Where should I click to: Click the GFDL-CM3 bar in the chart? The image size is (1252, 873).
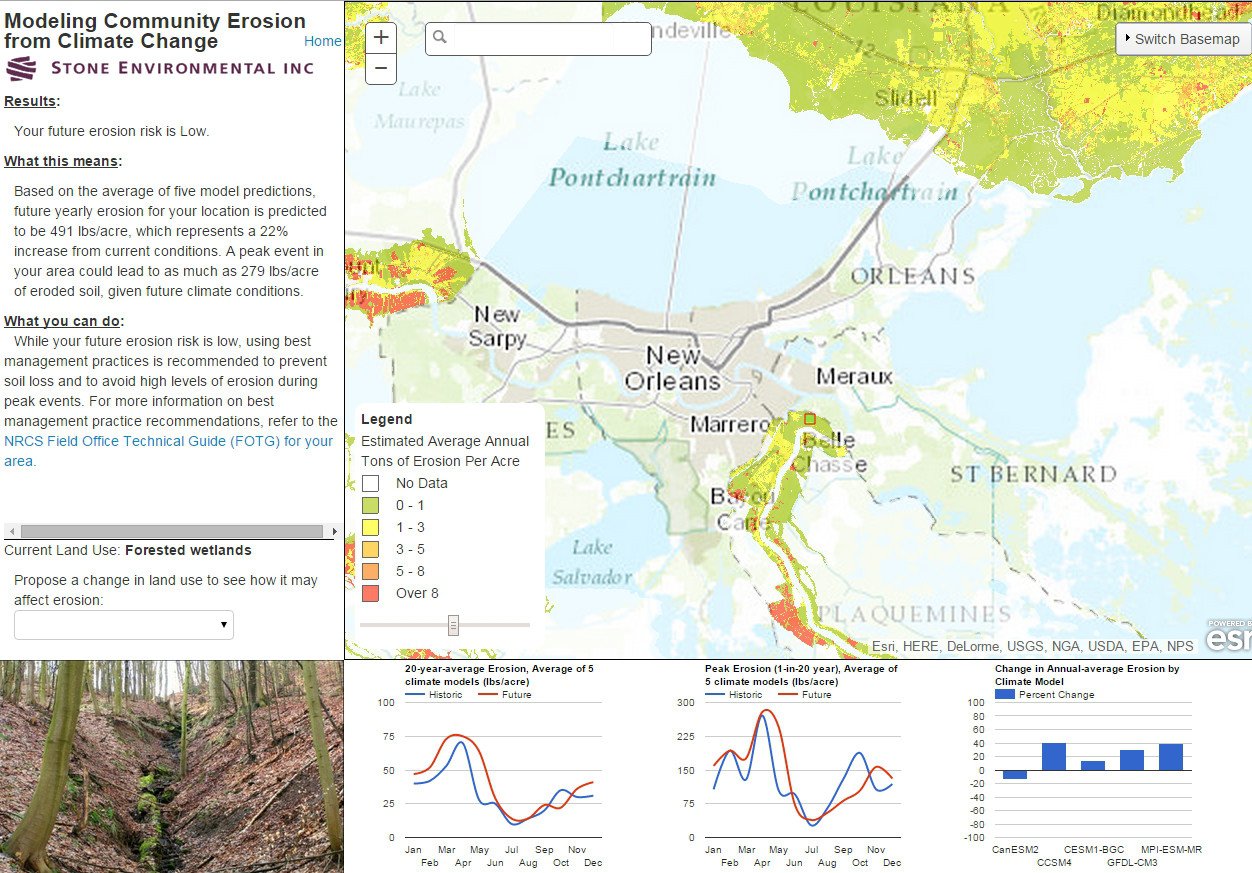click(1132, 760)
